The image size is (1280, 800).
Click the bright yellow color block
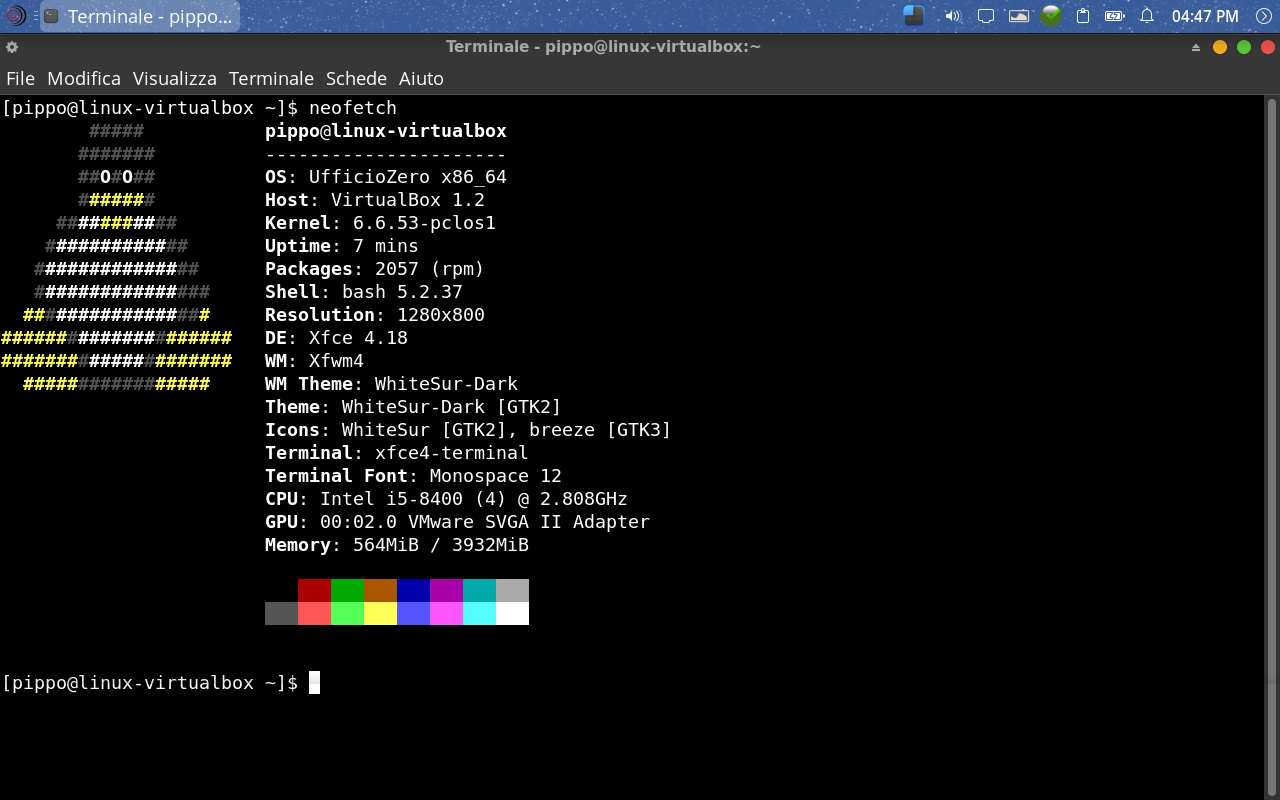(380, 613)
